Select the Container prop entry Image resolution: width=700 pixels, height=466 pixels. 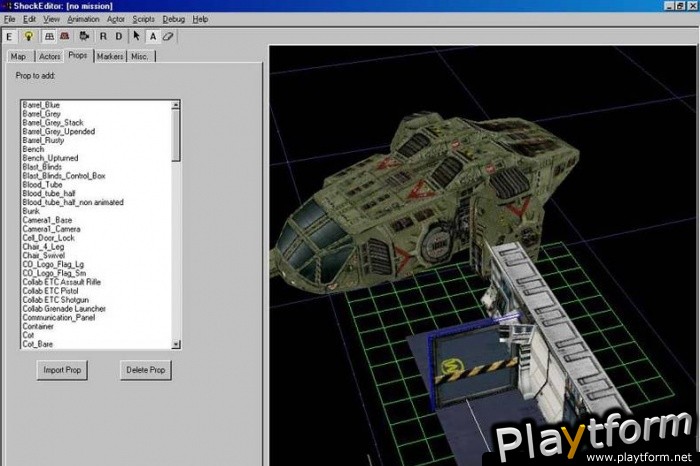[x=38, y=327]
